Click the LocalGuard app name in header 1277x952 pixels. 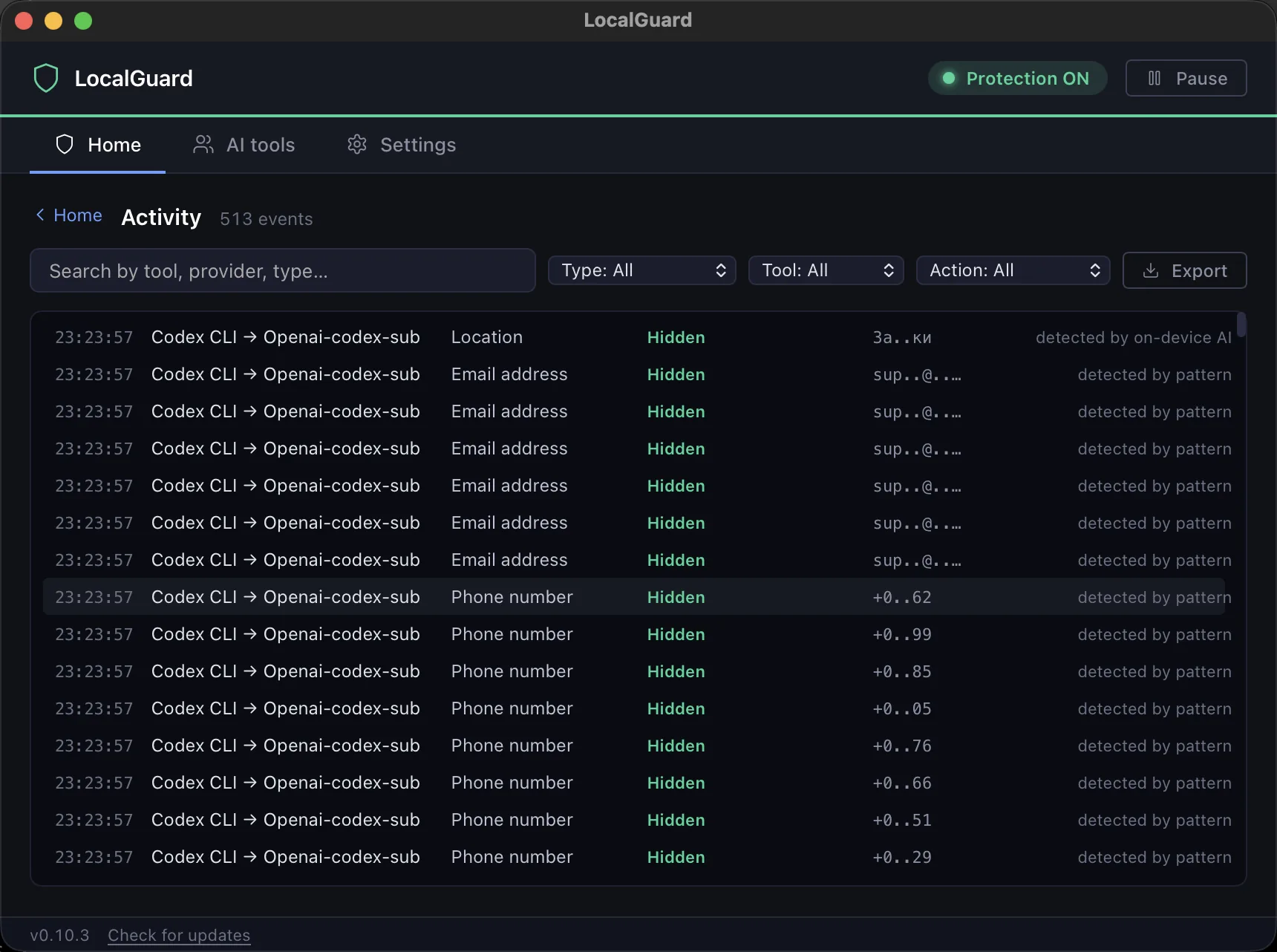point(134,78)
